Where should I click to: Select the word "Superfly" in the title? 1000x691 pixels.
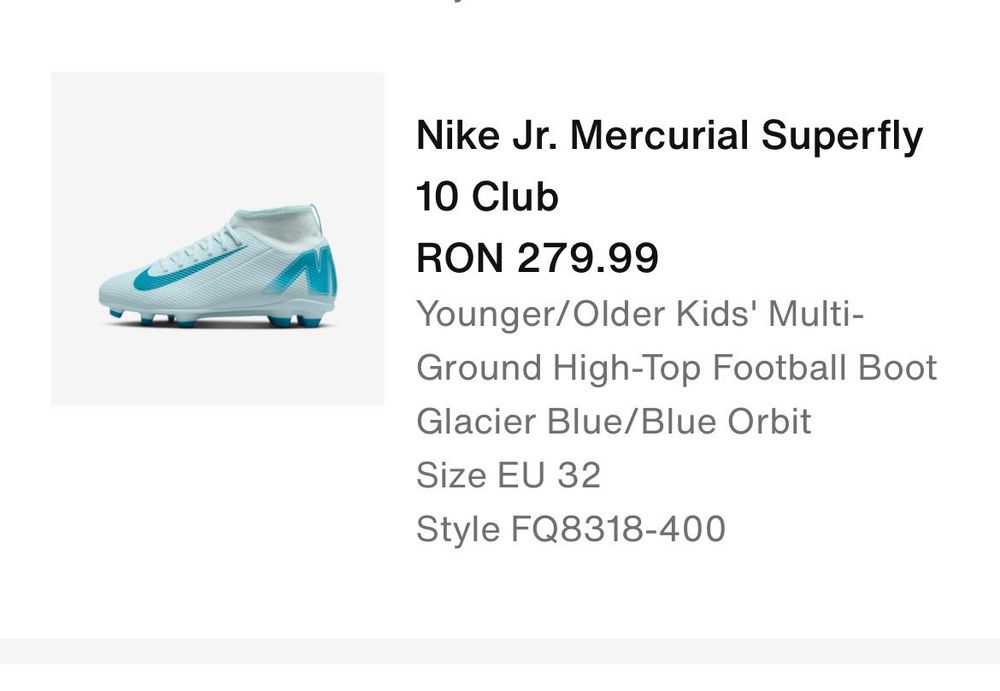(842, 136)
